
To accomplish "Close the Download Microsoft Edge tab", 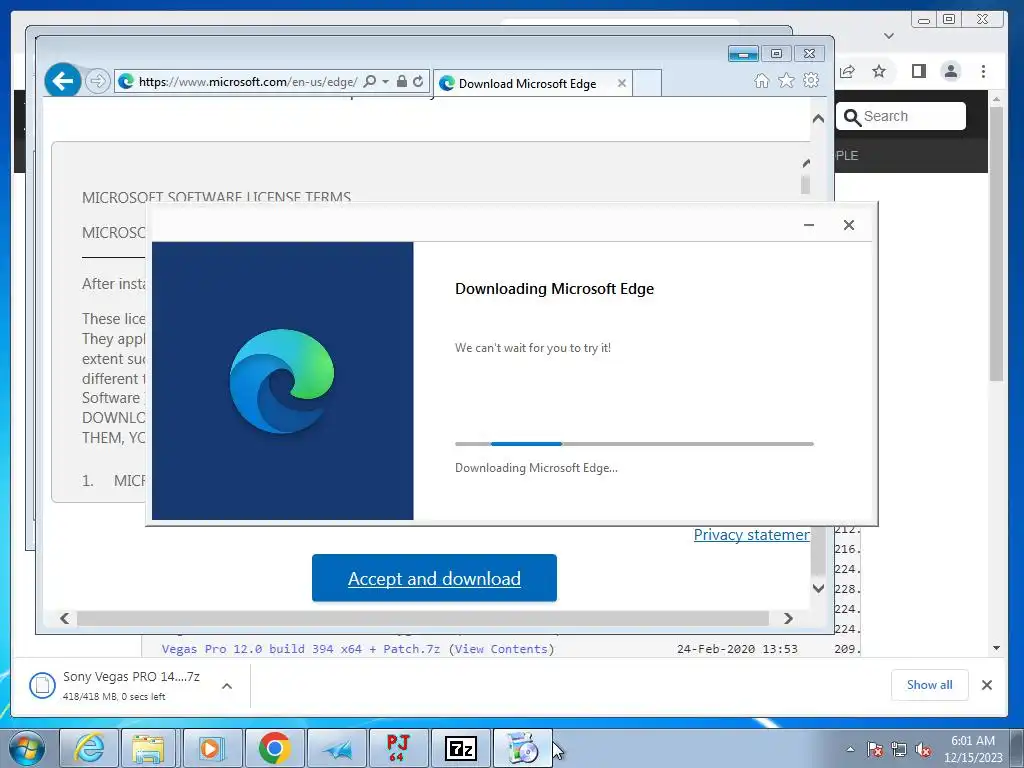I will tap(622, 84).
